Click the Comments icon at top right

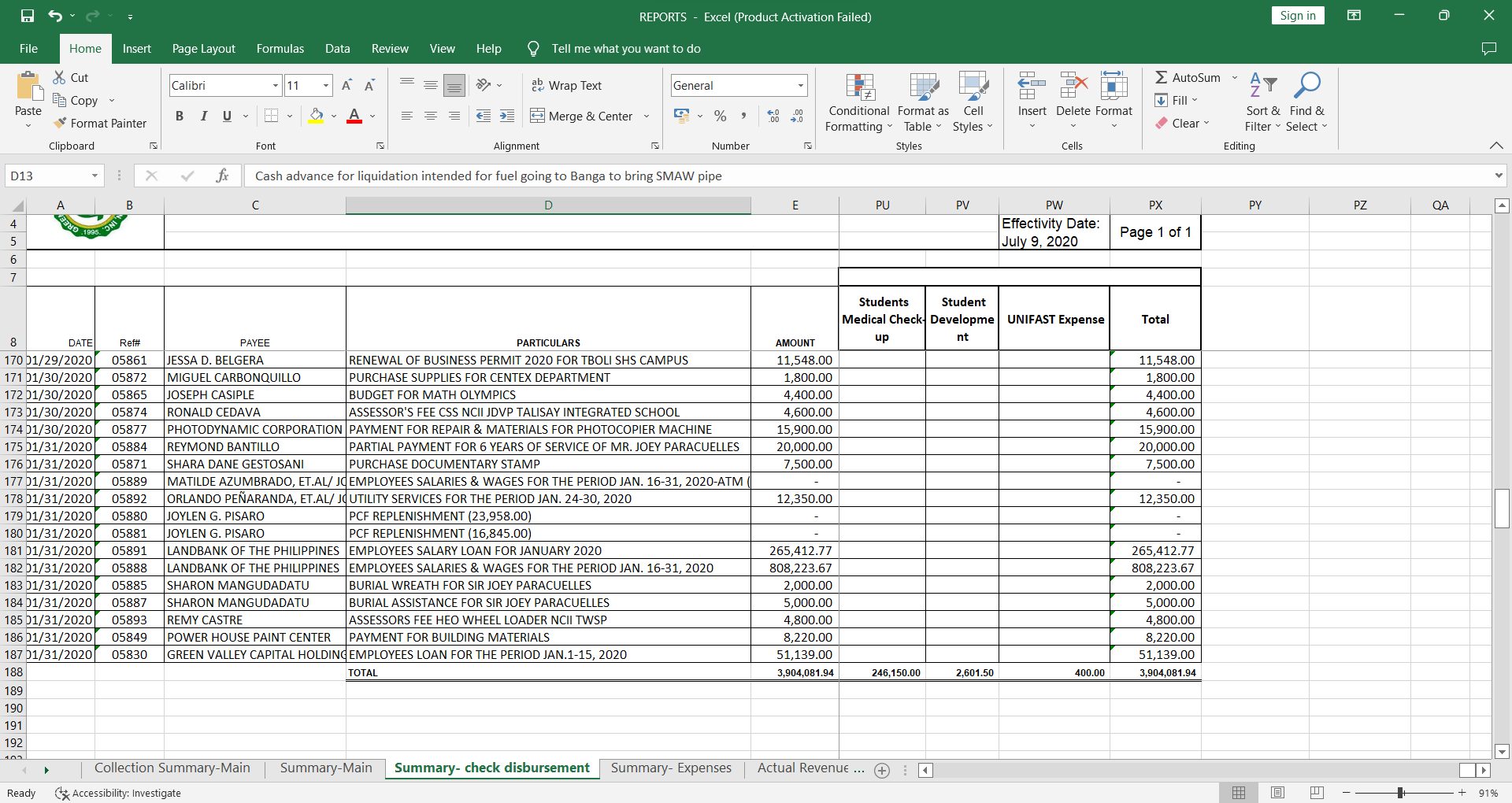click(1488, 48)
